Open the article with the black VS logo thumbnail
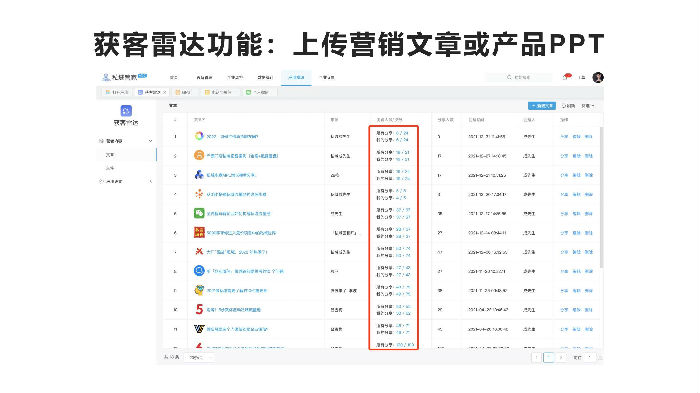The height and width of the screenshot is (393, 700). pos(199,329)
